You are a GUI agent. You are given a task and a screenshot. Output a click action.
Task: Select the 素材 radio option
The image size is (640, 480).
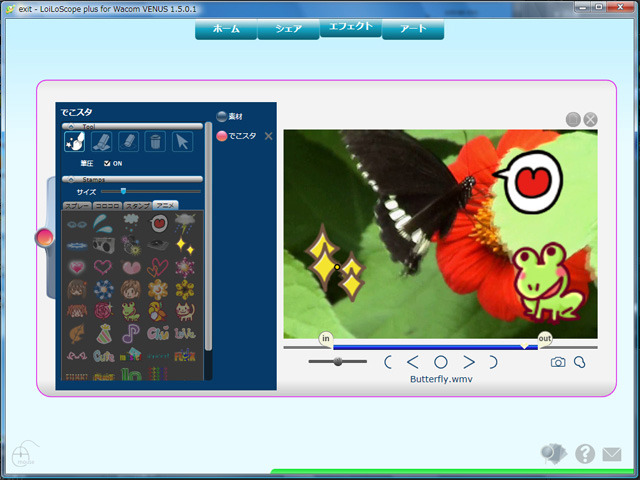pos(222,116)
